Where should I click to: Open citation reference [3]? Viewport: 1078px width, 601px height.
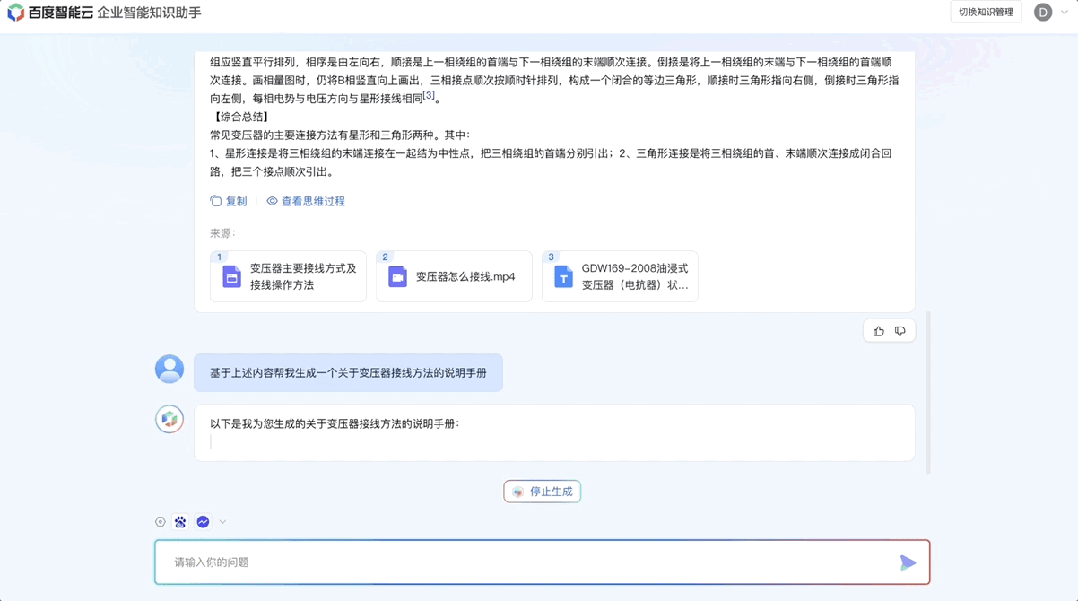pos(429,96)
